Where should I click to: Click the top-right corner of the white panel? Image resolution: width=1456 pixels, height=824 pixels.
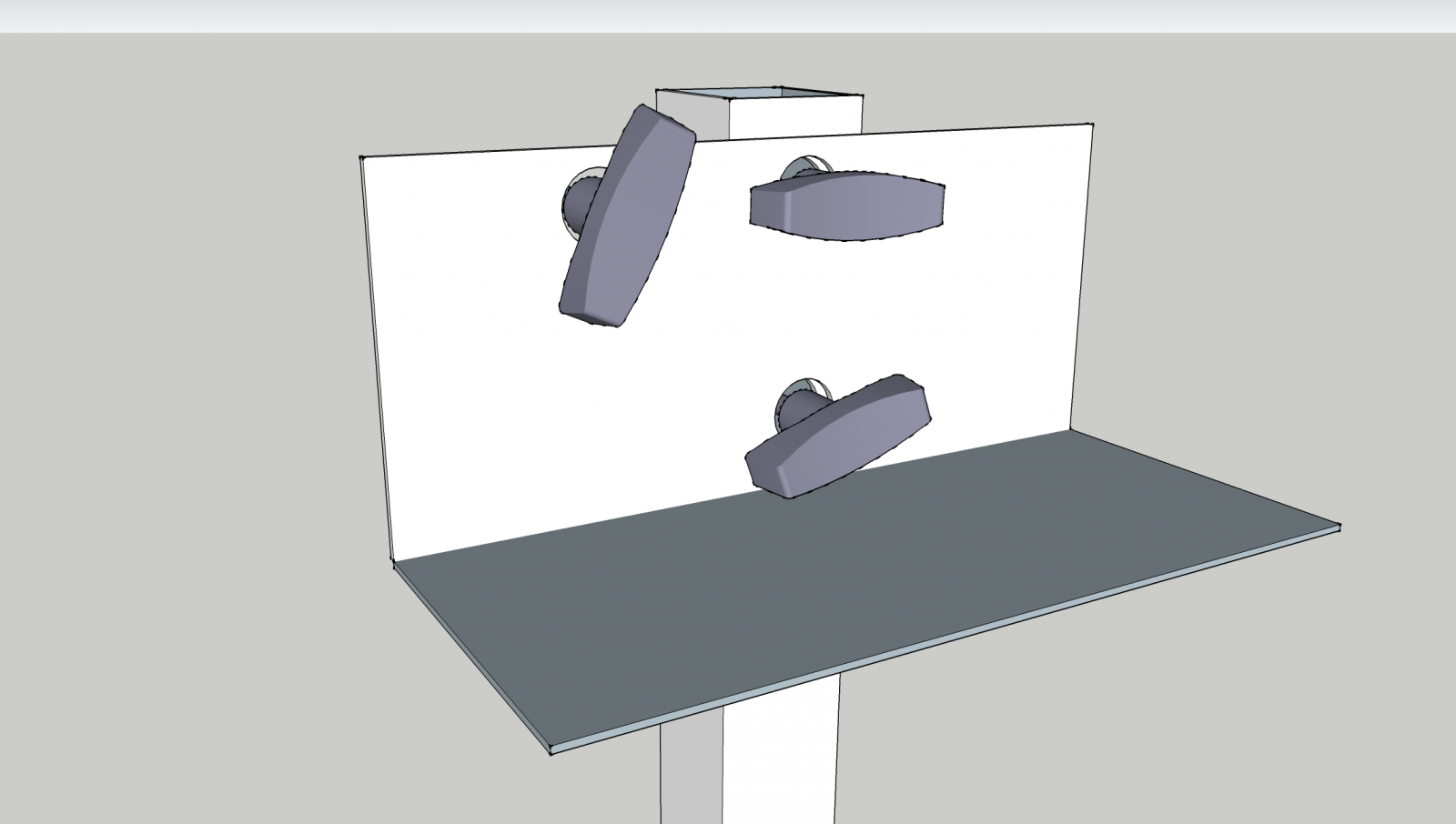point(1091,125)
